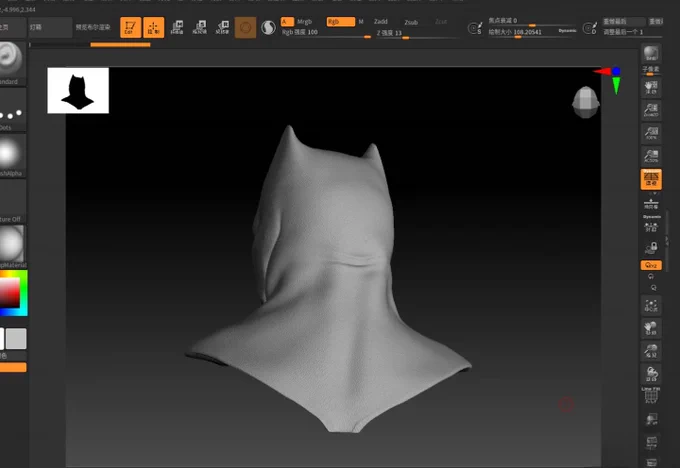The width and height of the screenshot is (680, 468).
Task: Click the orange history timeline bar
Action: tap(120, 45)
